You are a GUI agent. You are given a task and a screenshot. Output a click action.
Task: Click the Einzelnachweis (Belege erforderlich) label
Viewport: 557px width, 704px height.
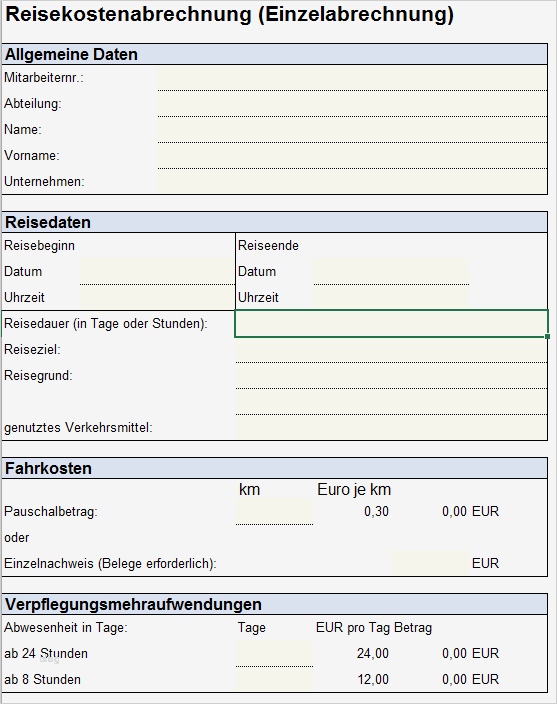tap(110, 563)
